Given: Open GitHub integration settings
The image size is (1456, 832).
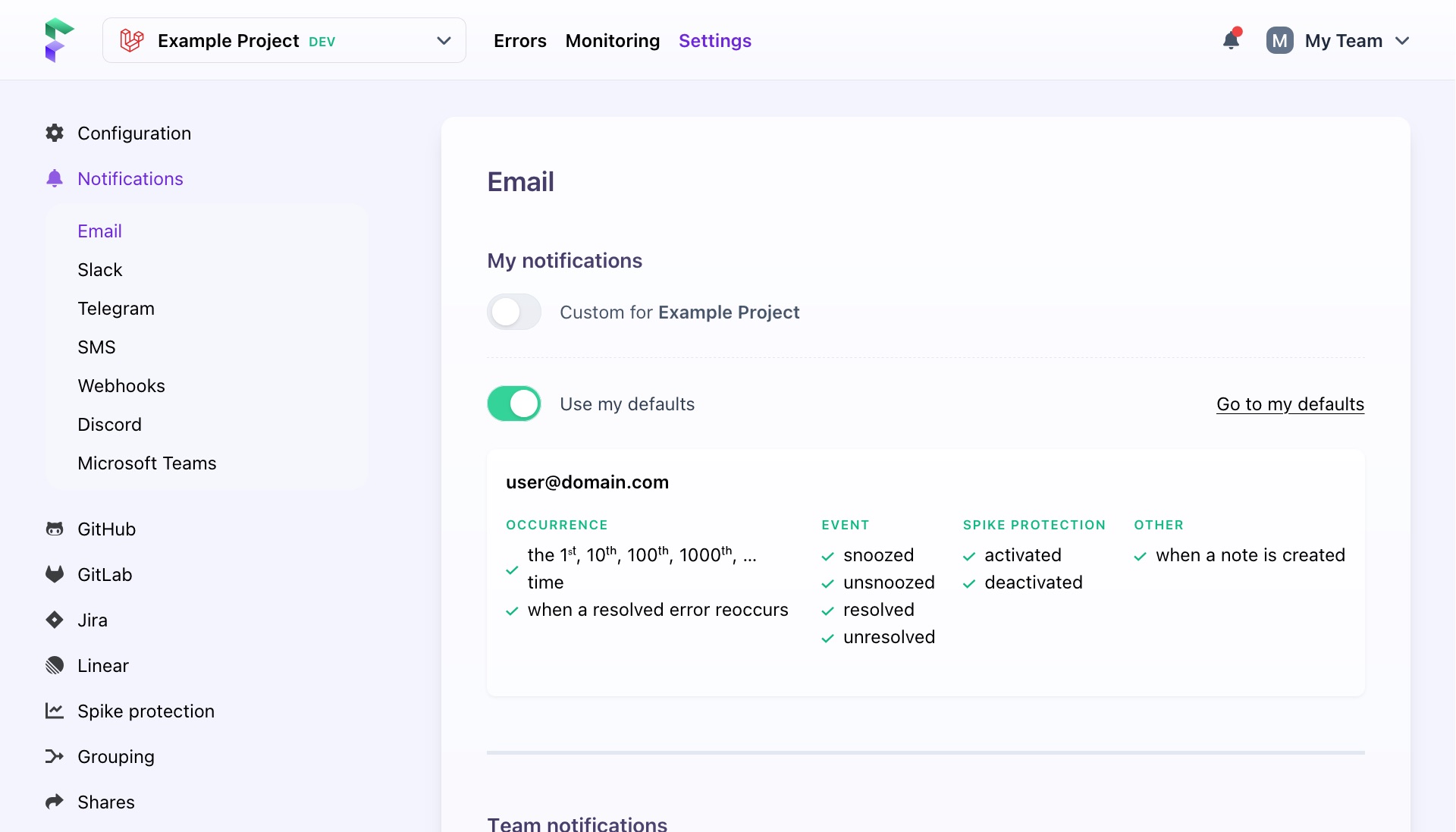Looking at the screenshot, I should (x=106, y=529).
